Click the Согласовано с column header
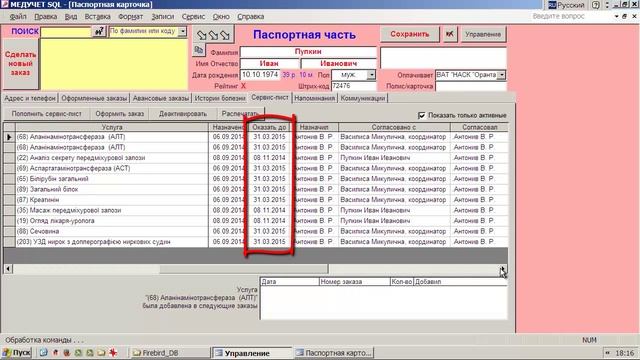This screenshot has height=360, width=640. 394,127
